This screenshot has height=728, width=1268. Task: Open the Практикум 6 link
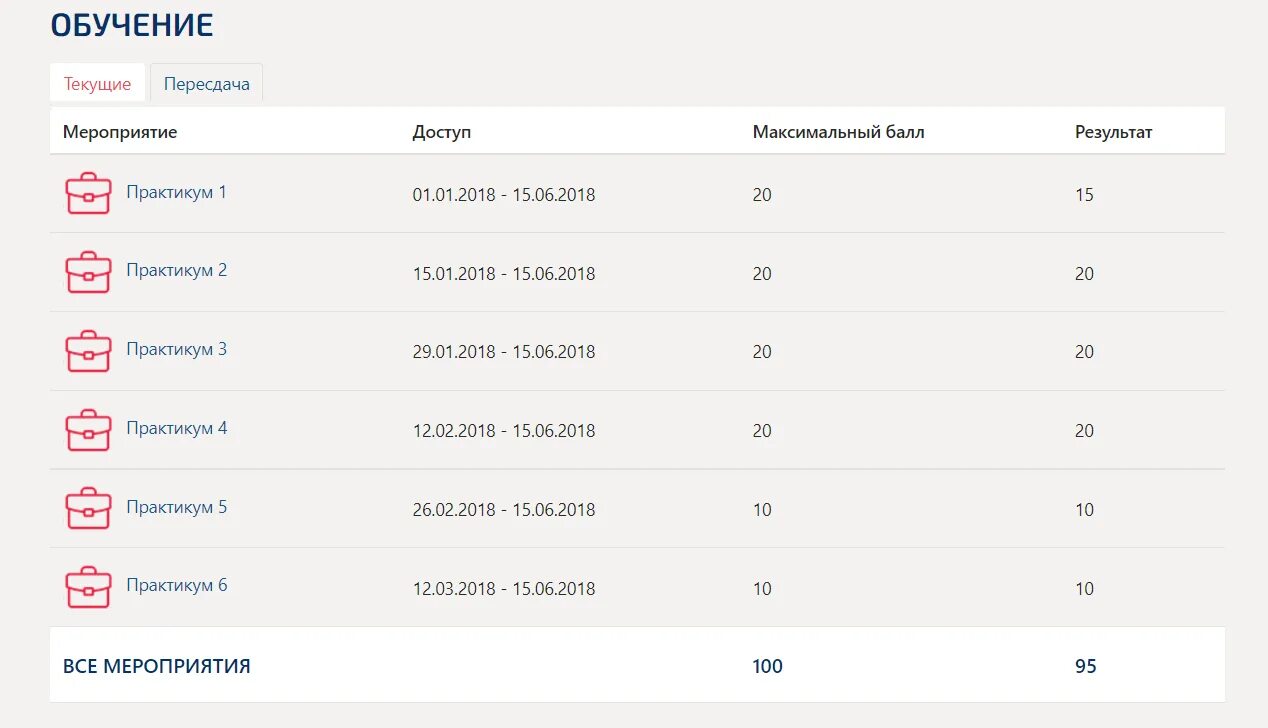tap(176, 585)
